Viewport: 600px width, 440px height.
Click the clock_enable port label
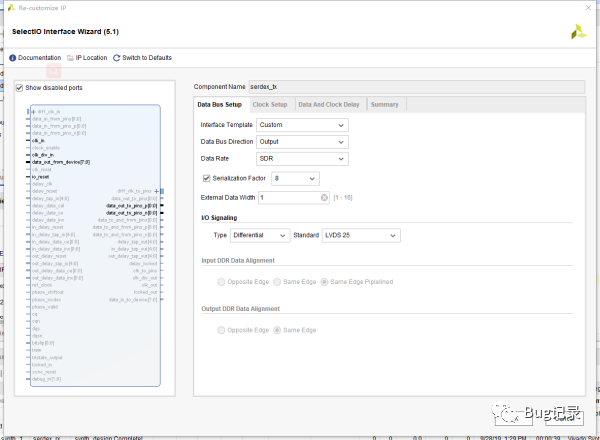(x=46, y=148)
